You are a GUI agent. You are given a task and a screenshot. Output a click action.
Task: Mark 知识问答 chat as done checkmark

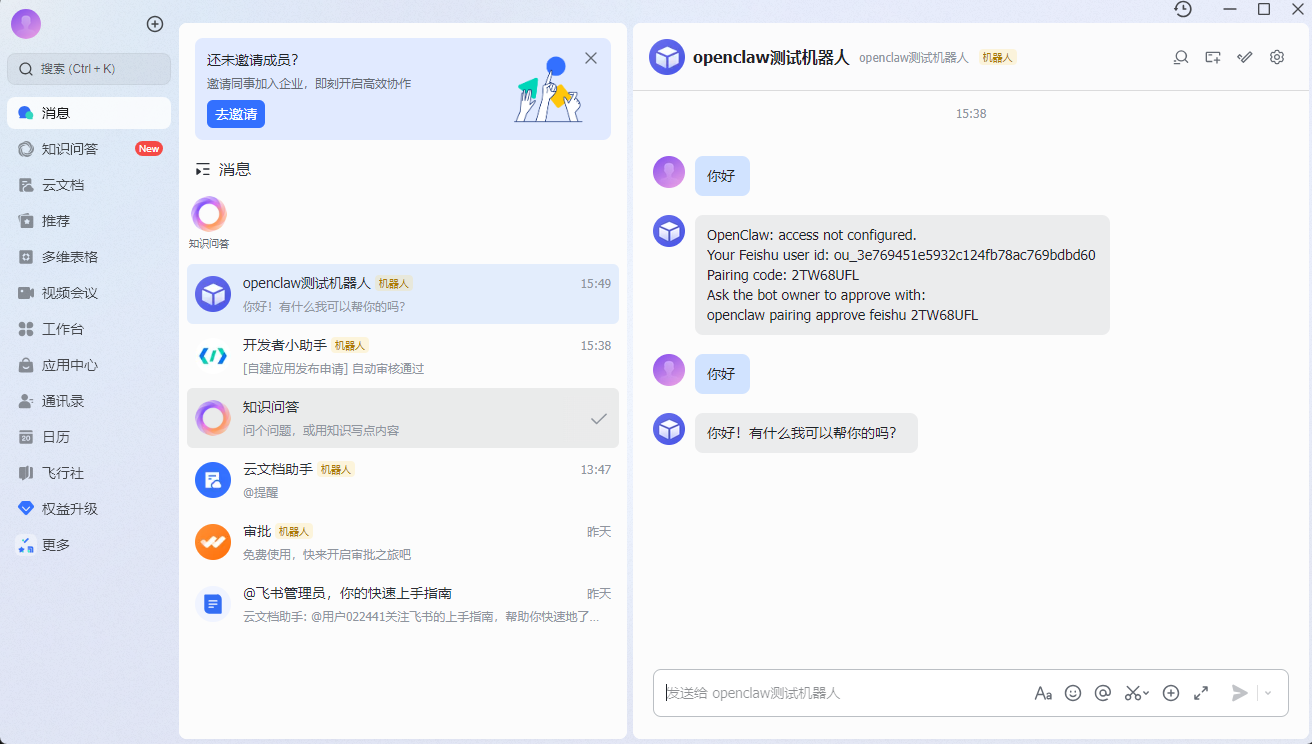click(x=599, y=419)
